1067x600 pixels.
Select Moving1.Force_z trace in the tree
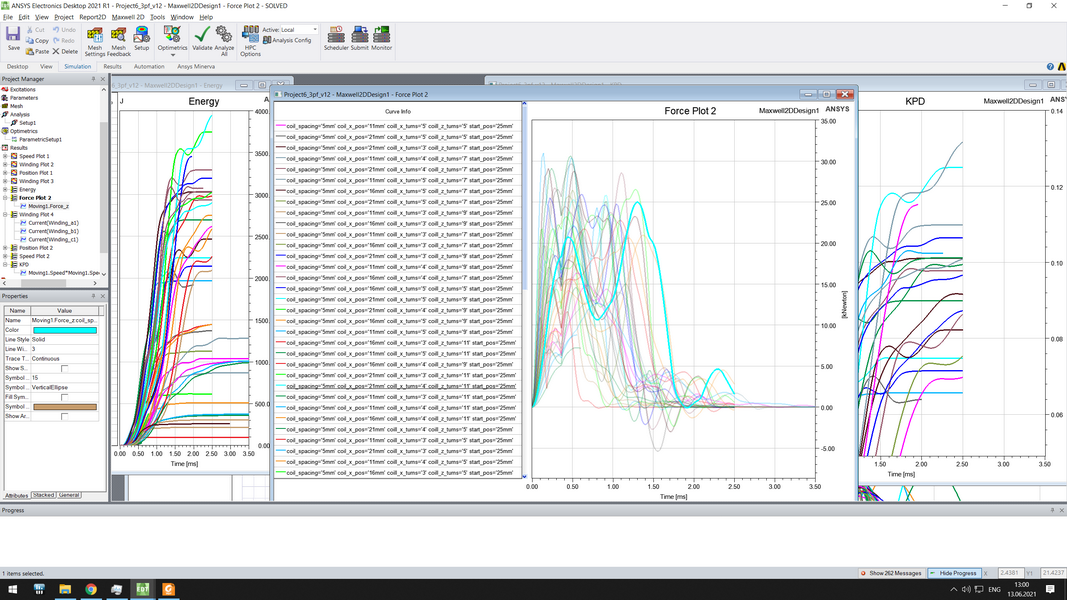(48, 205)
